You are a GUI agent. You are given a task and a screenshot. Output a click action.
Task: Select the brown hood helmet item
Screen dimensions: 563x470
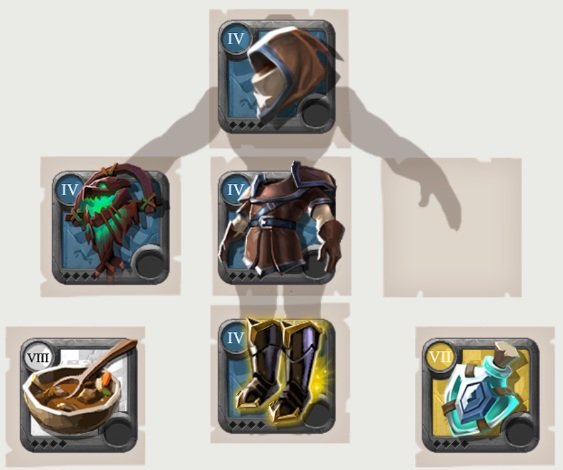pyautogui.click(x=277, y=76)
